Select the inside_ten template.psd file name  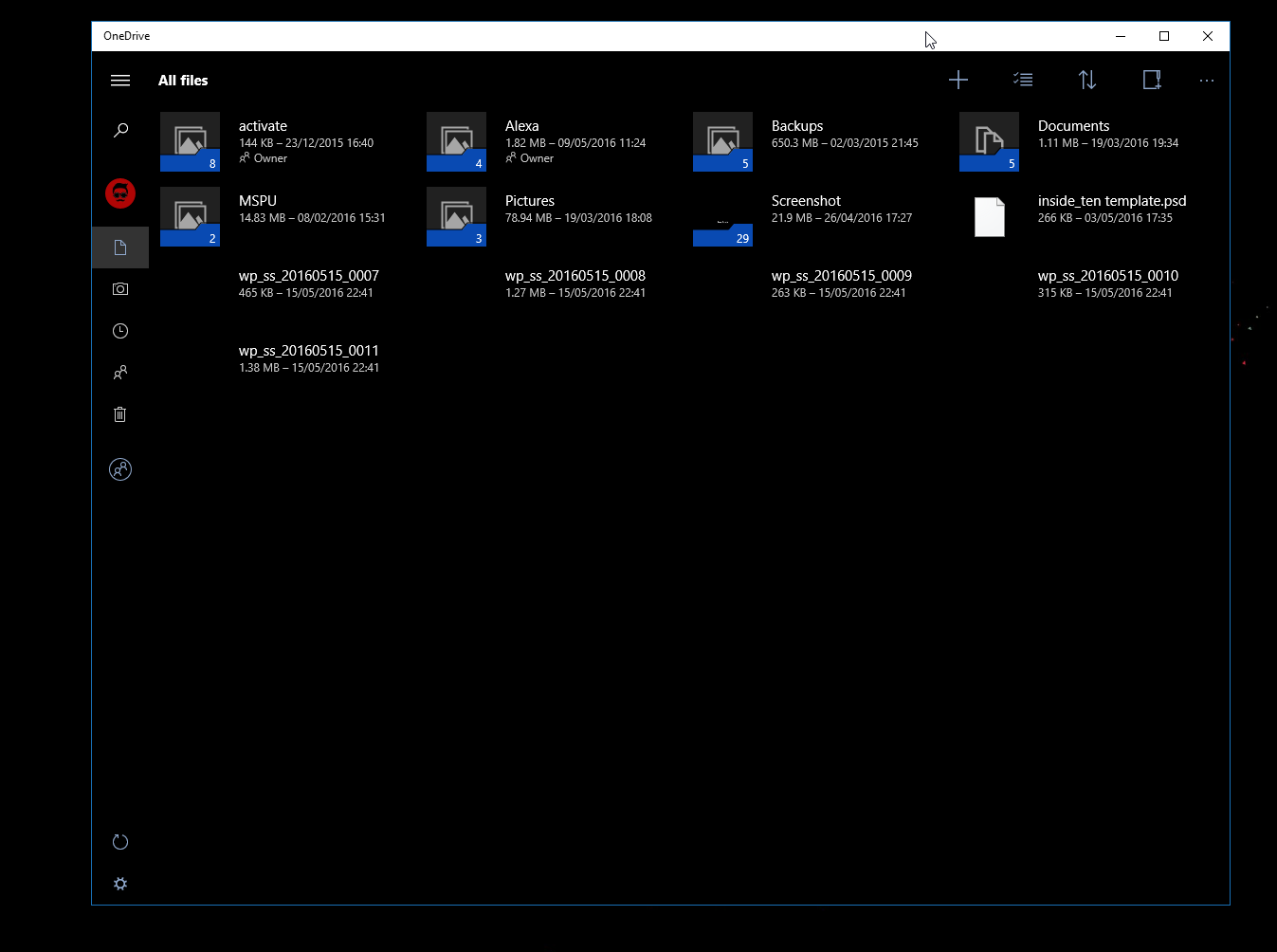[1112, 201]
